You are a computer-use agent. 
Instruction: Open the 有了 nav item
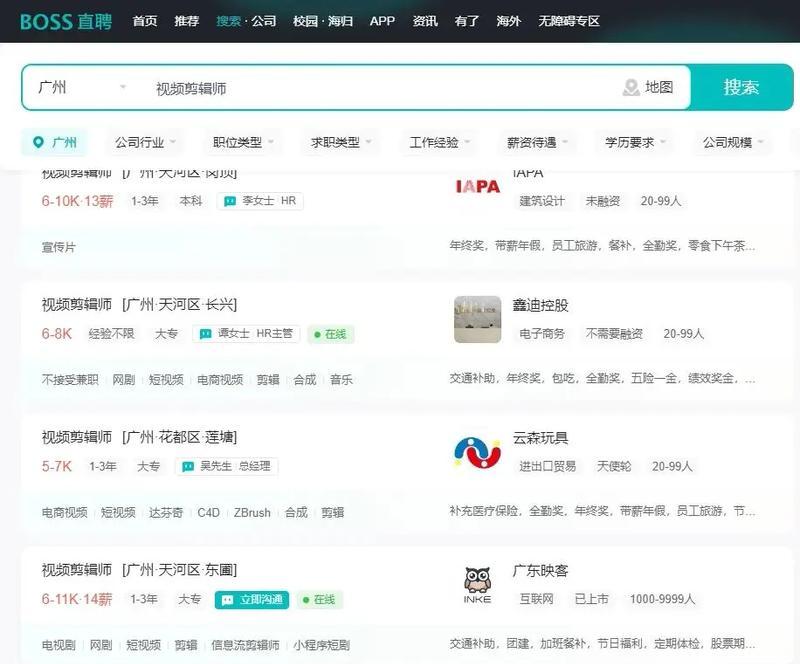(x=467, y=21)
